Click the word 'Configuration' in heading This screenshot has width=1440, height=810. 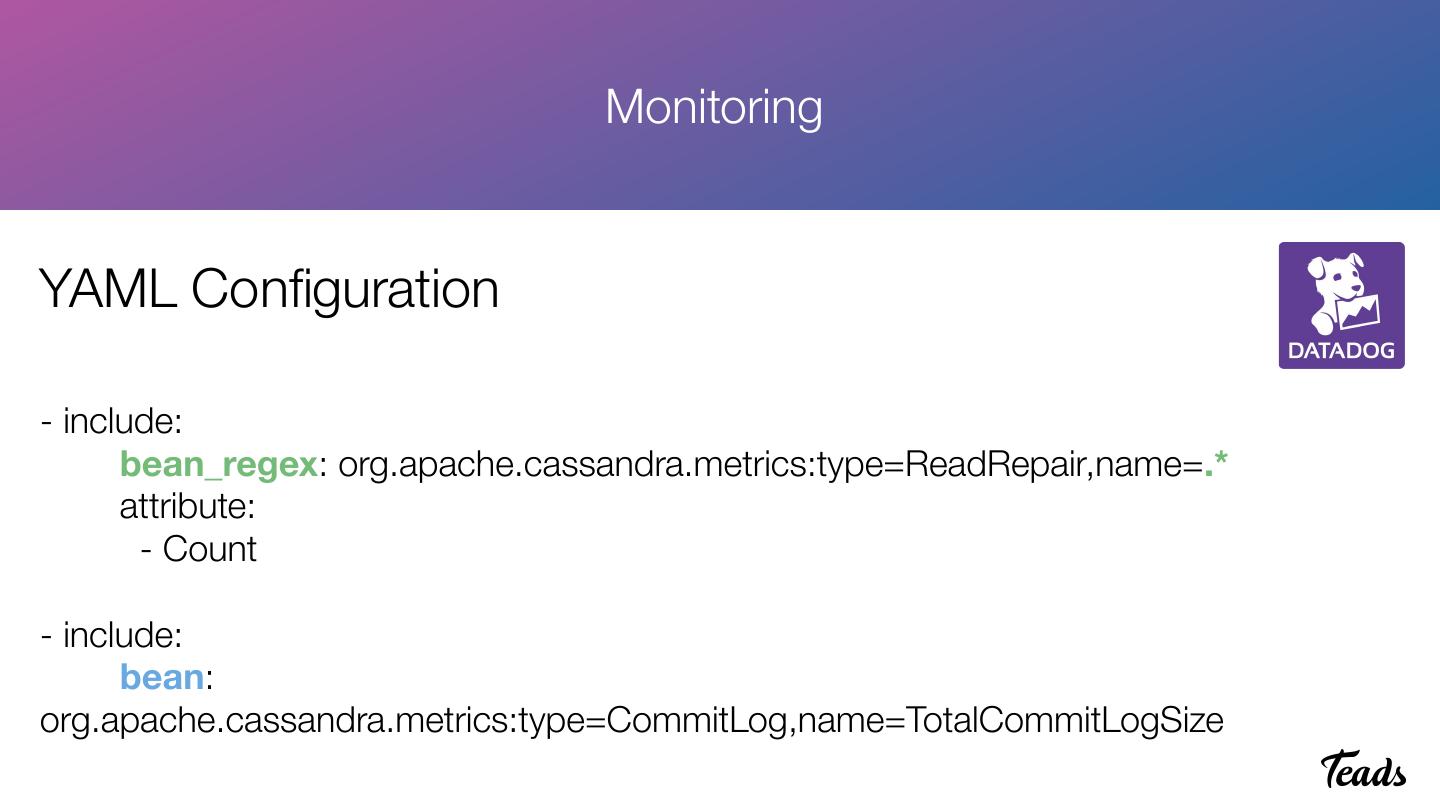pos(344,289)
